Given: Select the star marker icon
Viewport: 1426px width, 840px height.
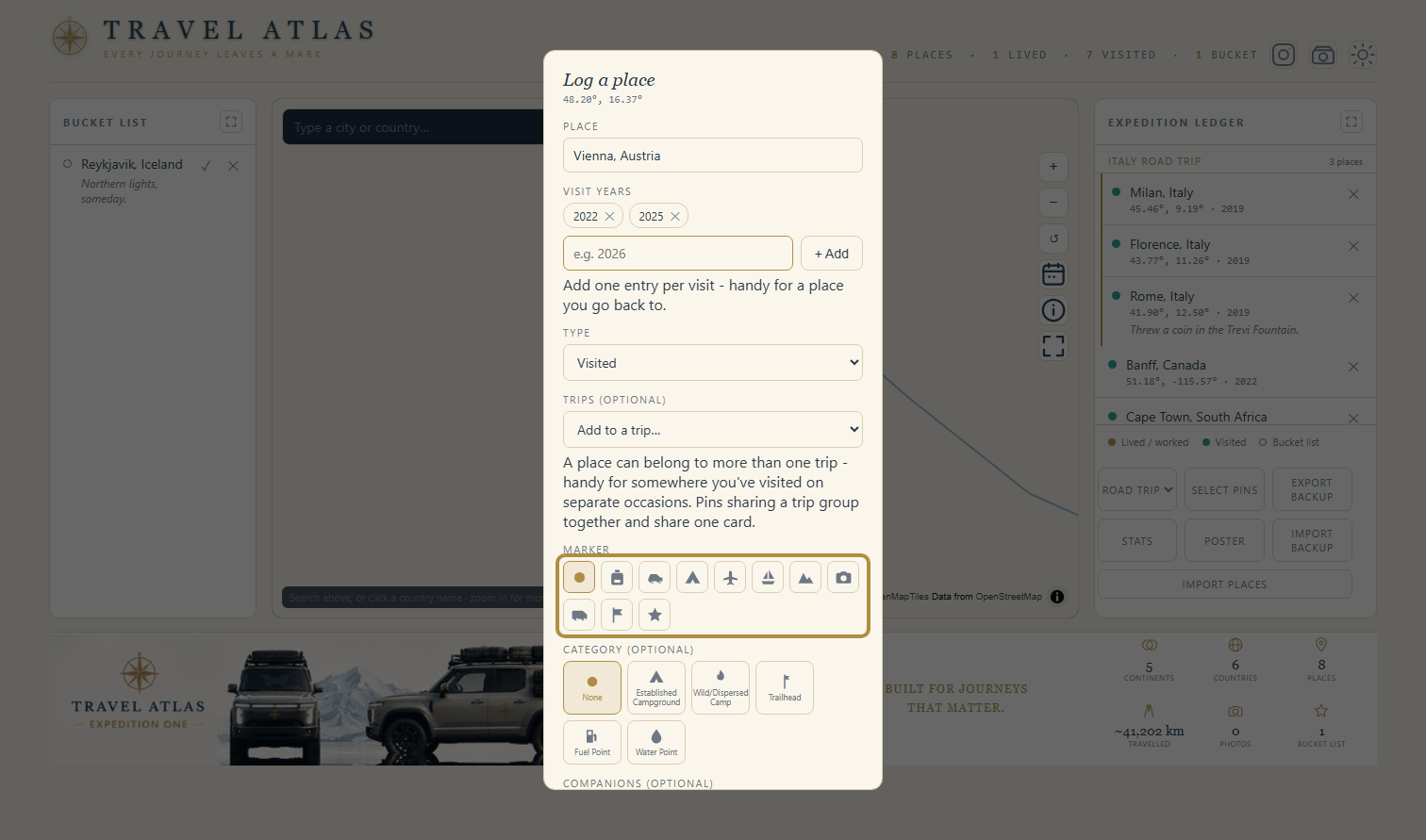Looking at the screenshot, I should (655, 615).
